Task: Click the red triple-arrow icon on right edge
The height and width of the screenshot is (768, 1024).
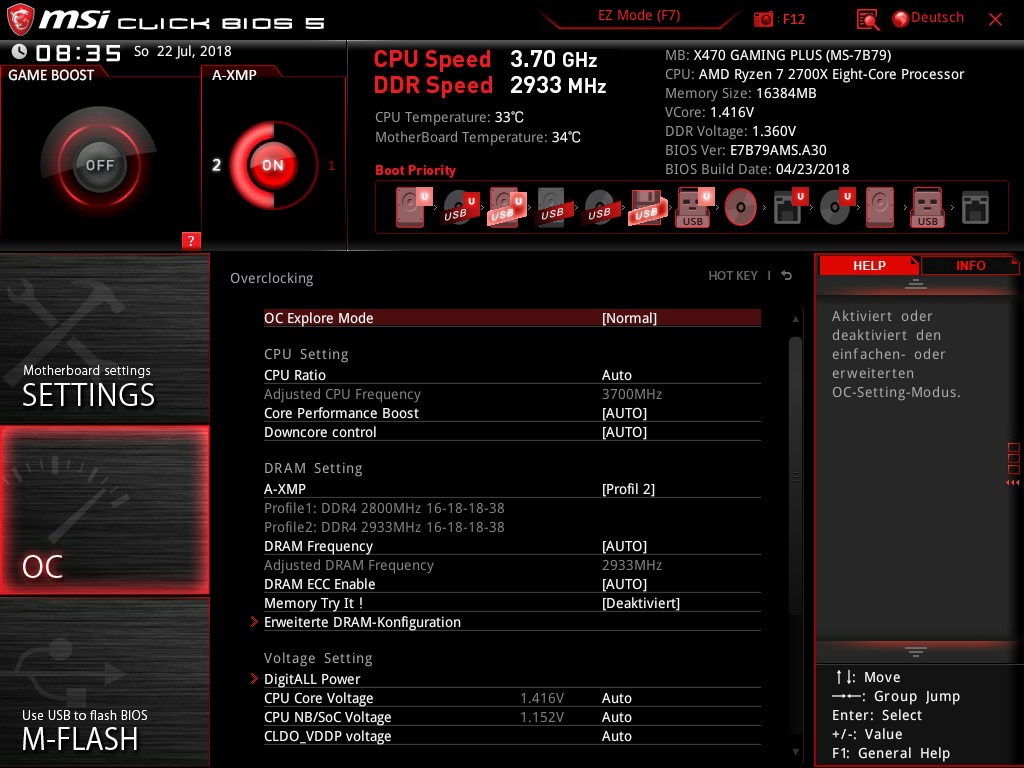Action: point(1012,483)
